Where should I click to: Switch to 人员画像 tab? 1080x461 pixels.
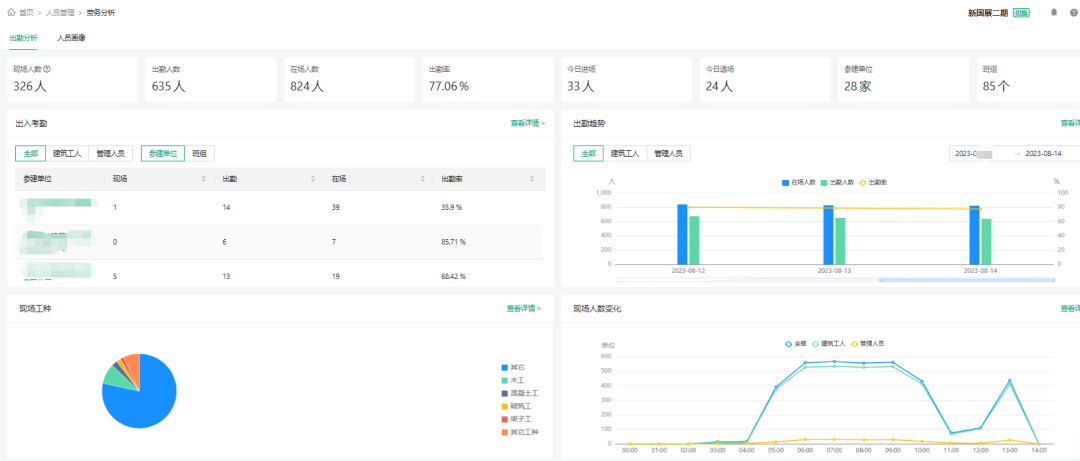tap(71, 38)
